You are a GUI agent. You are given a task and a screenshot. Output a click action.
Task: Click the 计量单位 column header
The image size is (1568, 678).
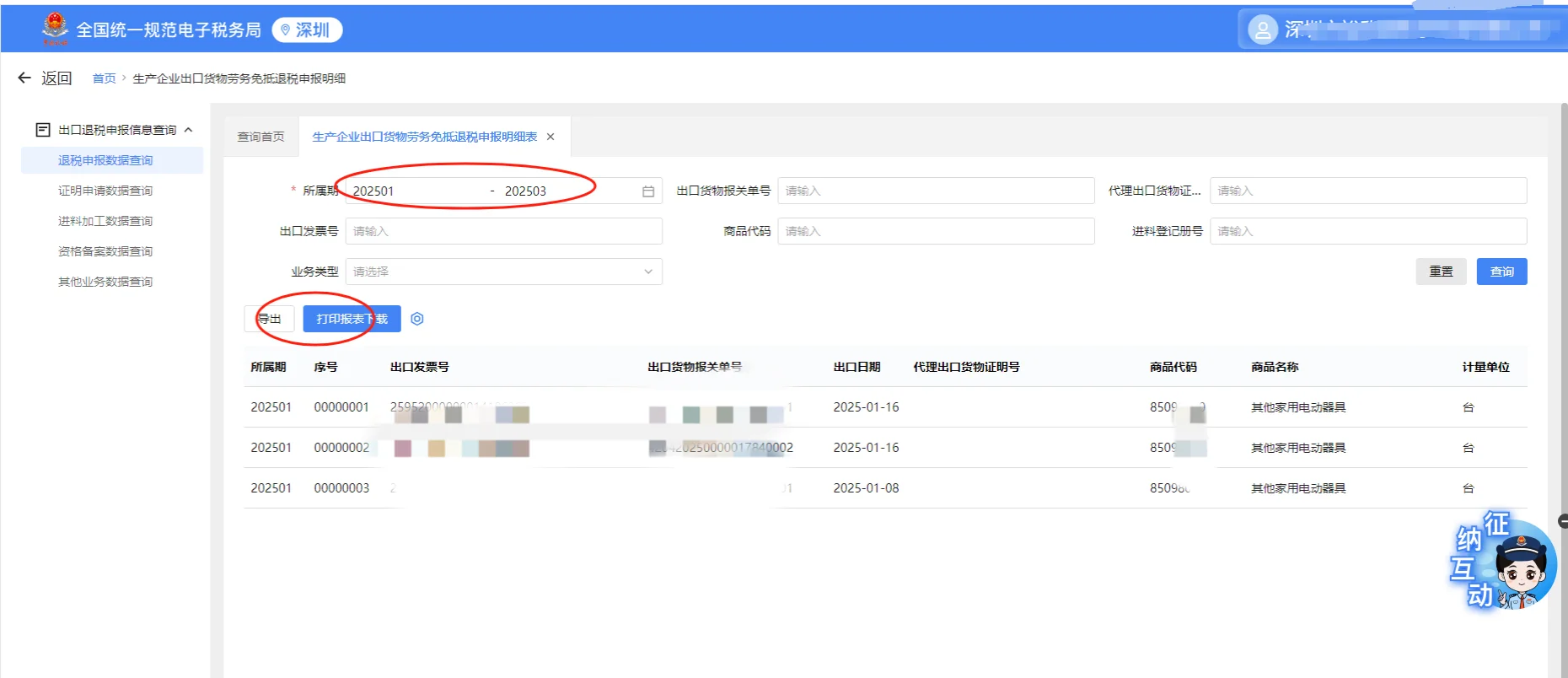[1485, 367]
